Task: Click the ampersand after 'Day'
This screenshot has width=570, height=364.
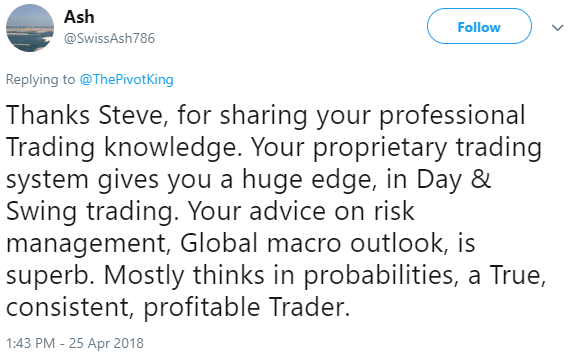Action: click(x=481, y=179)
